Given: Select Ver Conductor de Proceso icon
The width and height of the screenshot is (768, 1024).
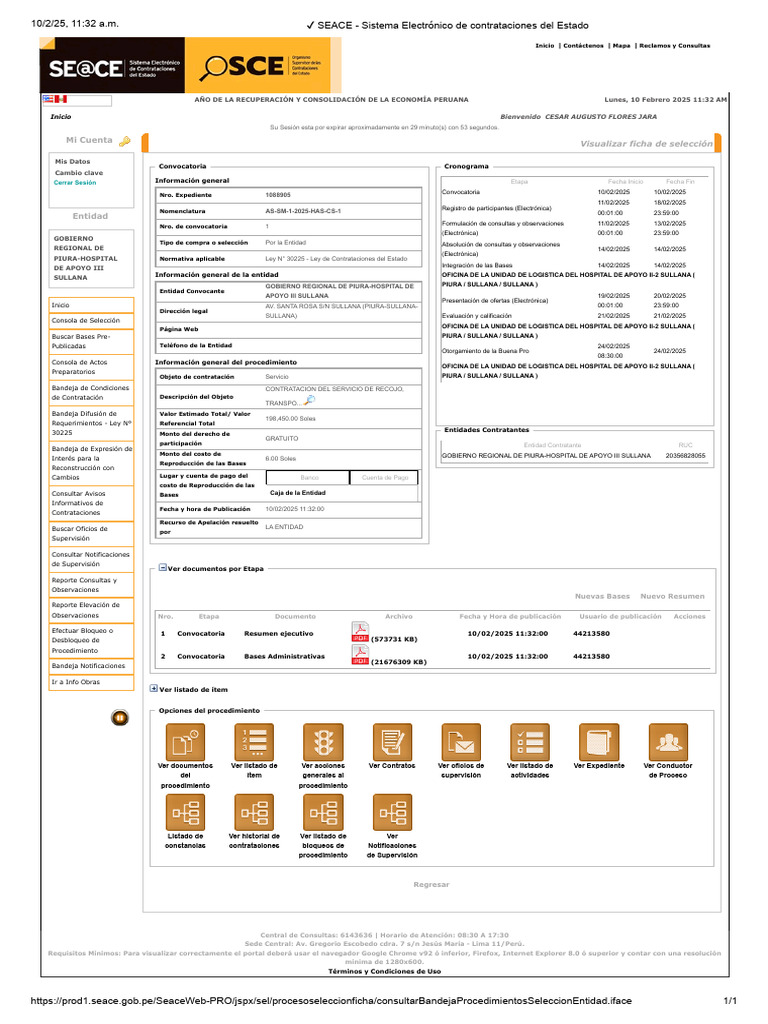Looking at the screenshot, I should (668, 742).
